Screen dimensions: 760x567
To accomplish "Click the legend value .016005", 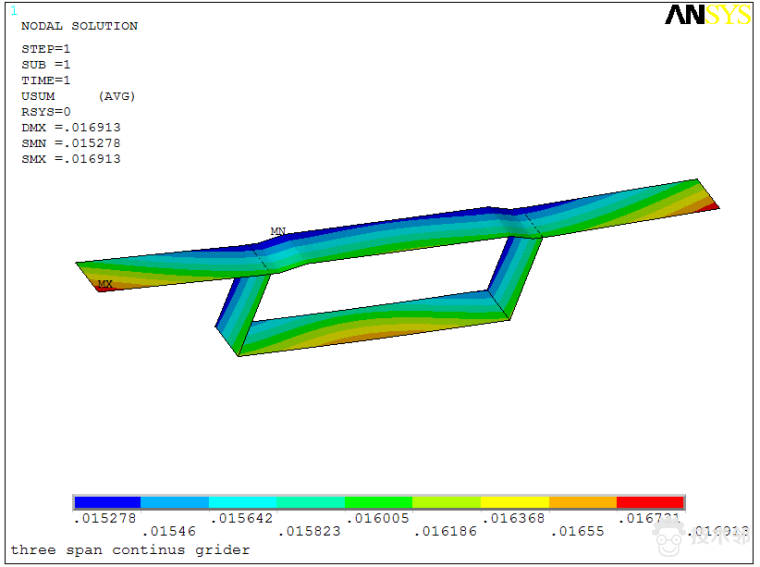I will pos(376,518).
